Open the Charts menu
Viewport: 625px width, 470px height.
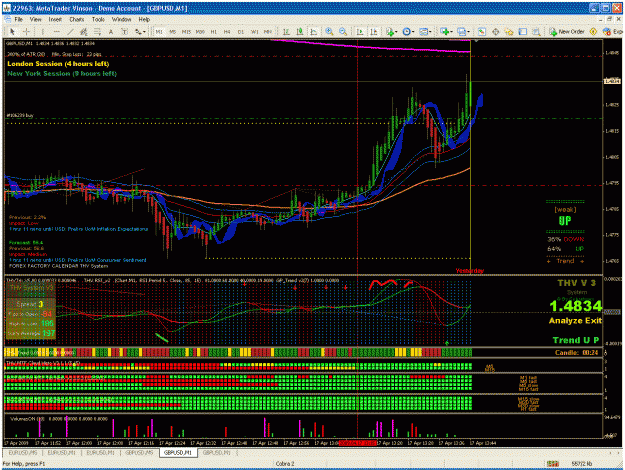(77, 20)
